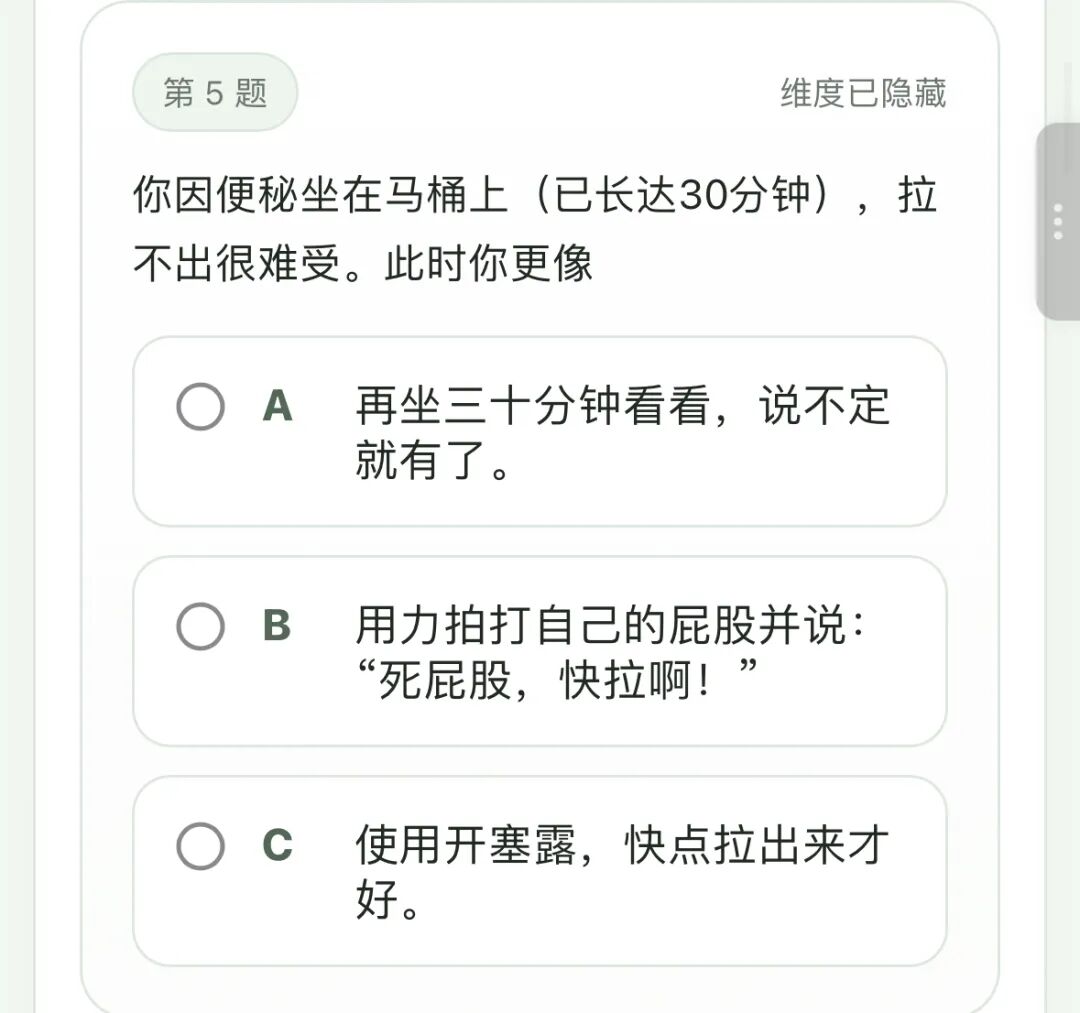1080x1013 pixels.
Task: Click the three-dot icon on the side handle
Action: (x=1059, y=221)
